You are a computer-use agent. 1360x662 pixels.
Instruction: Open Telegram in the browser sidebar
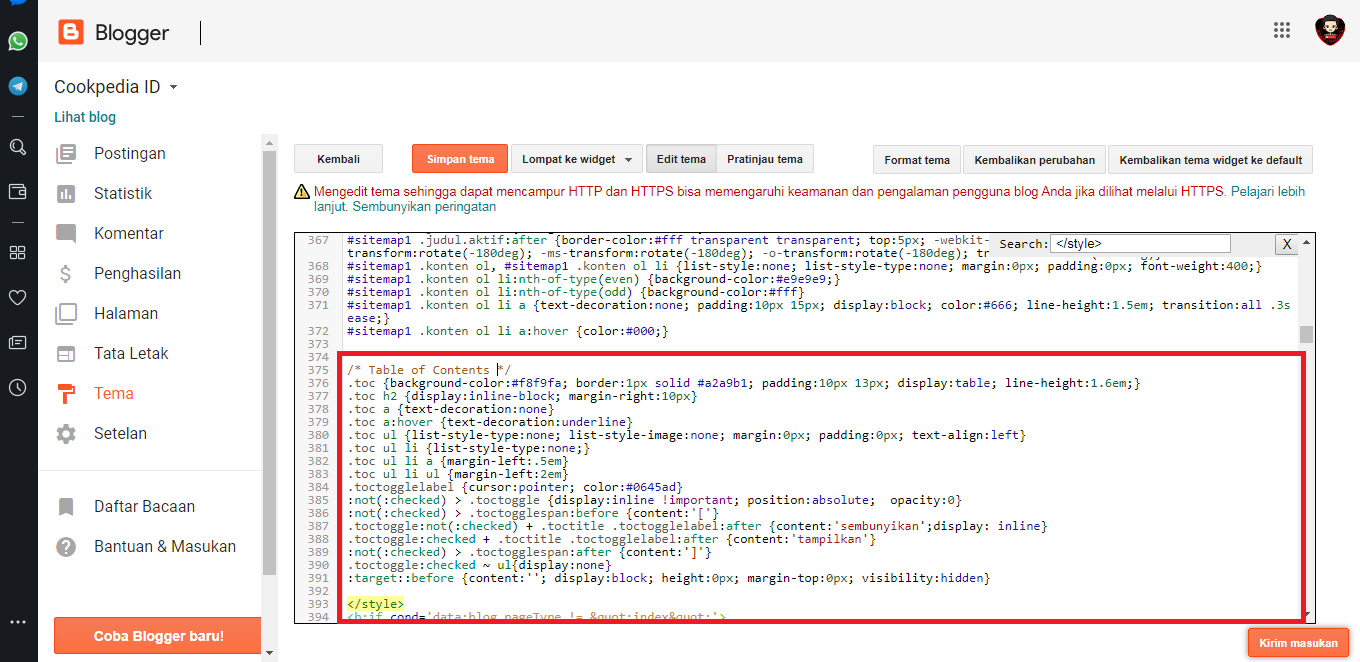(18, 86)
